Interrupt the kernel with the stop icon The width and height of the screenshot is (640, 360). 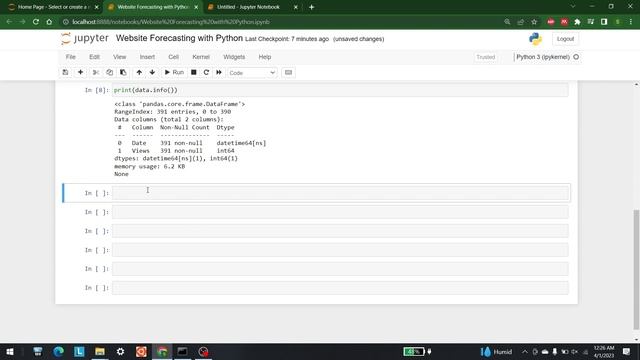(x=194, y=72)
